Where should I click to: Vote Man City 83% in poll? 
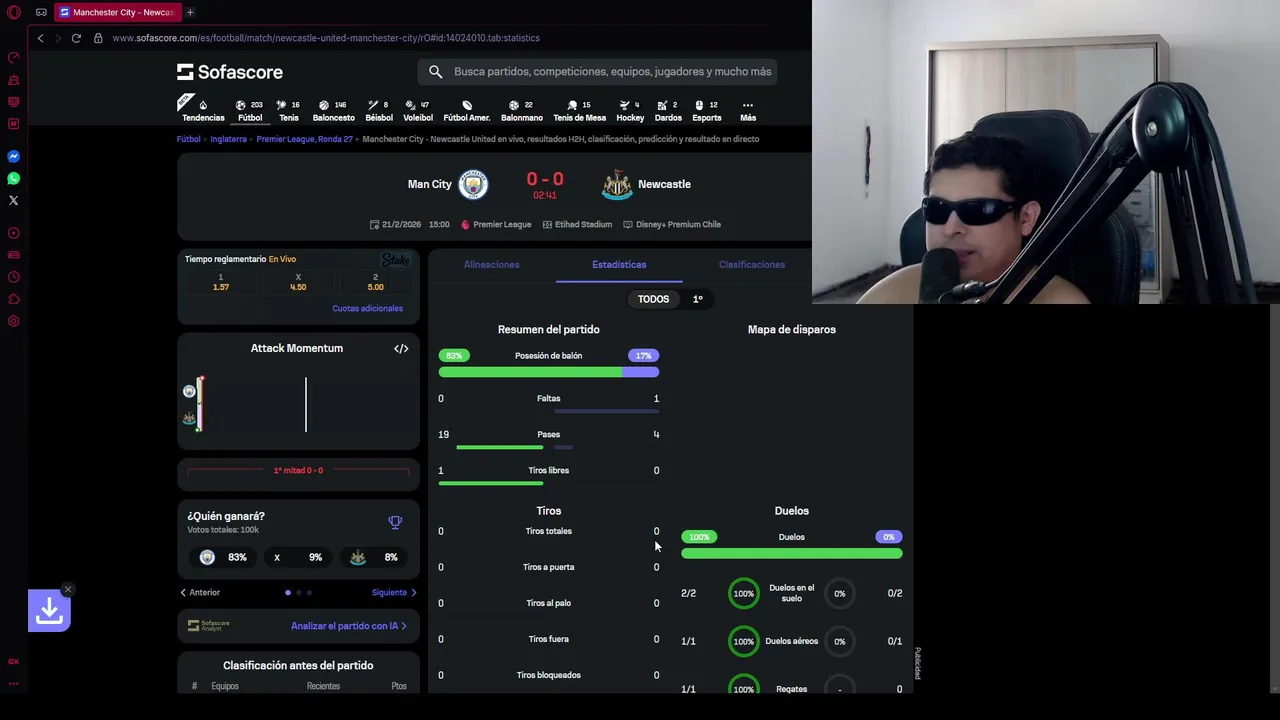224,557
